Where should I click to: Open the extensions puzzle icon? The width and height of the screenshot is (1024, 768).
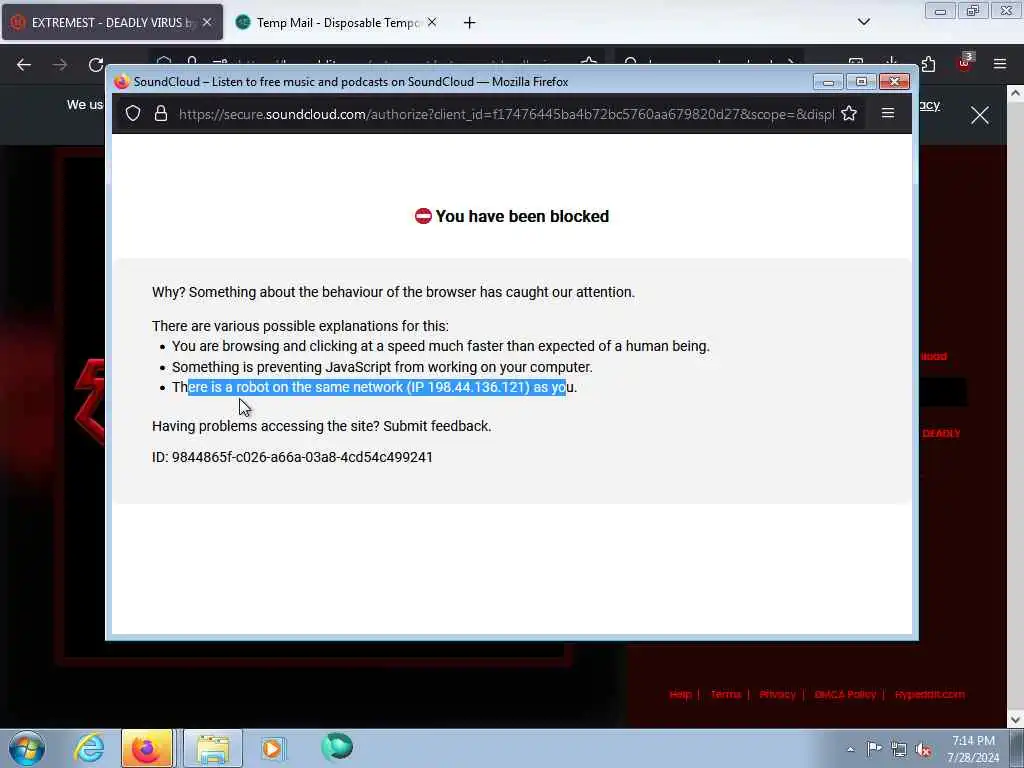coord(928,64)
